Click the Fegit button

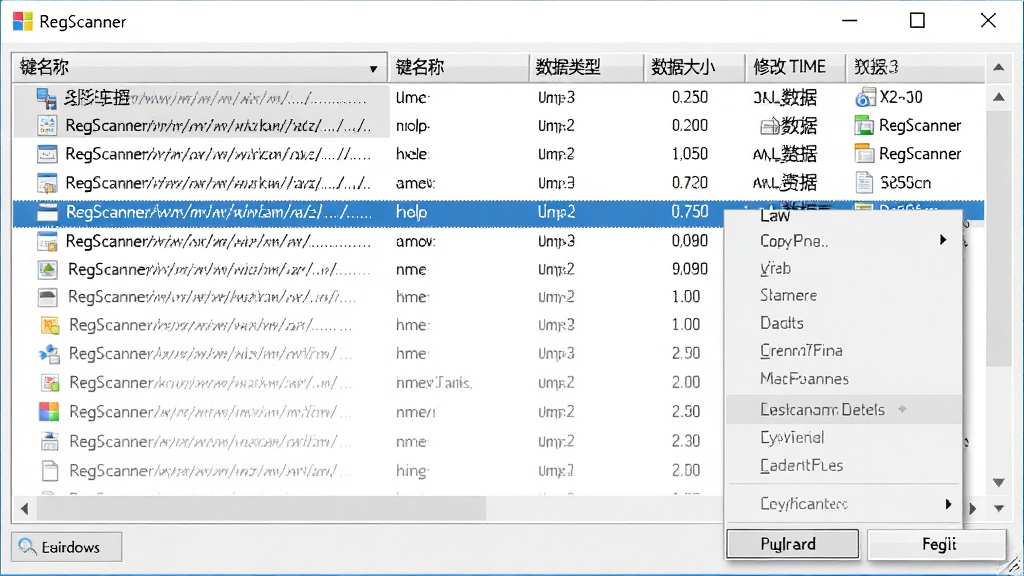click(937, 544)
